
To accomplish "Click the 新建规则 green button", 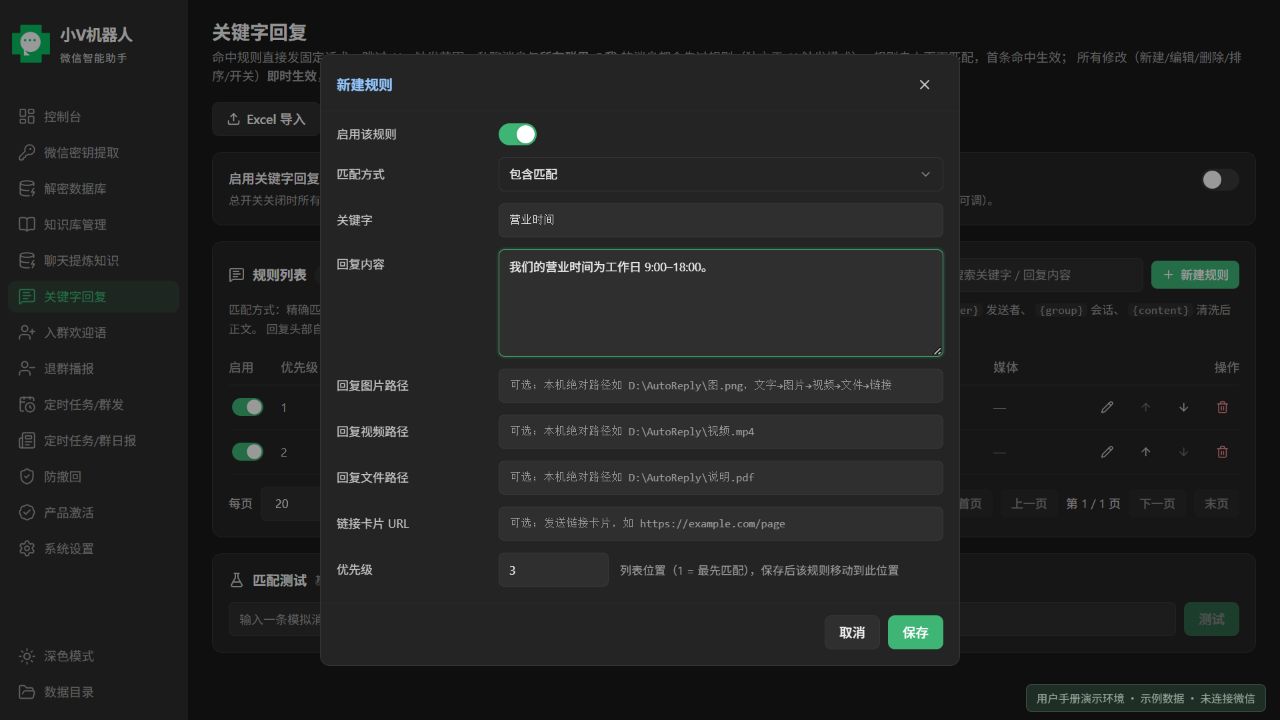I will pos(1195,275).
